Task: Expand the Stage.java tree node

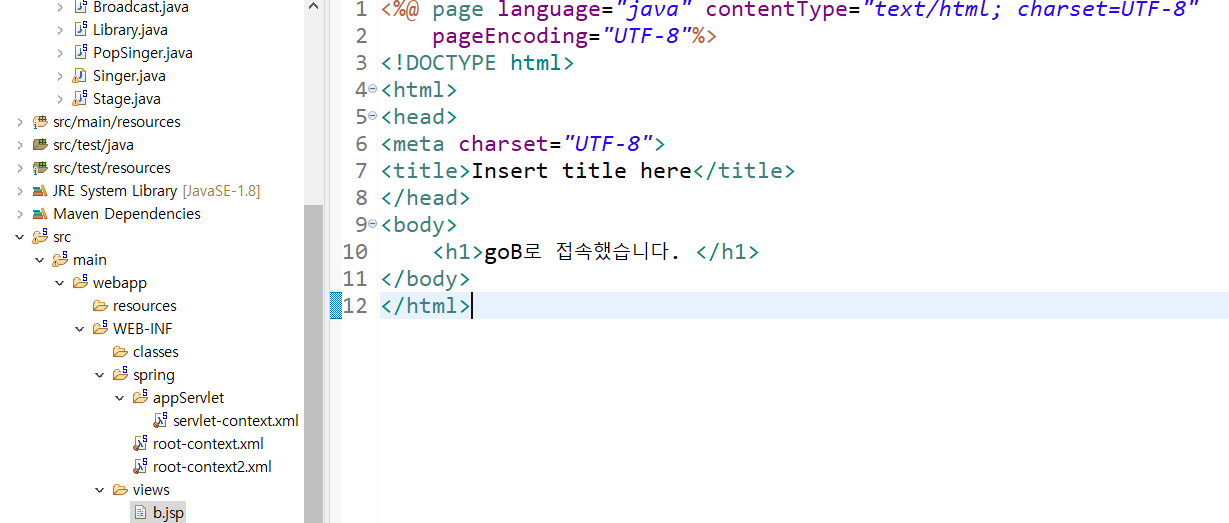Action: point(60,98)
